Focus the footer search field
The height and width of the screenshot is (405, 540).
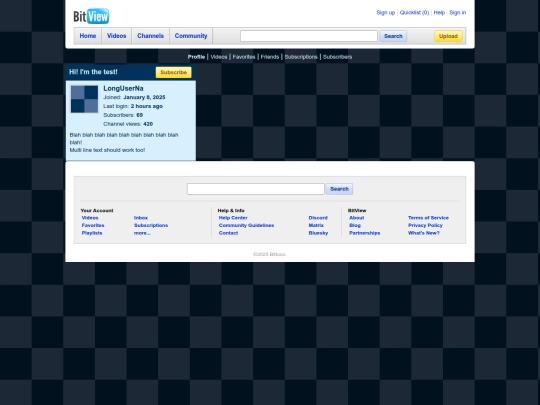pyautogui.click(x=256, y=189)
